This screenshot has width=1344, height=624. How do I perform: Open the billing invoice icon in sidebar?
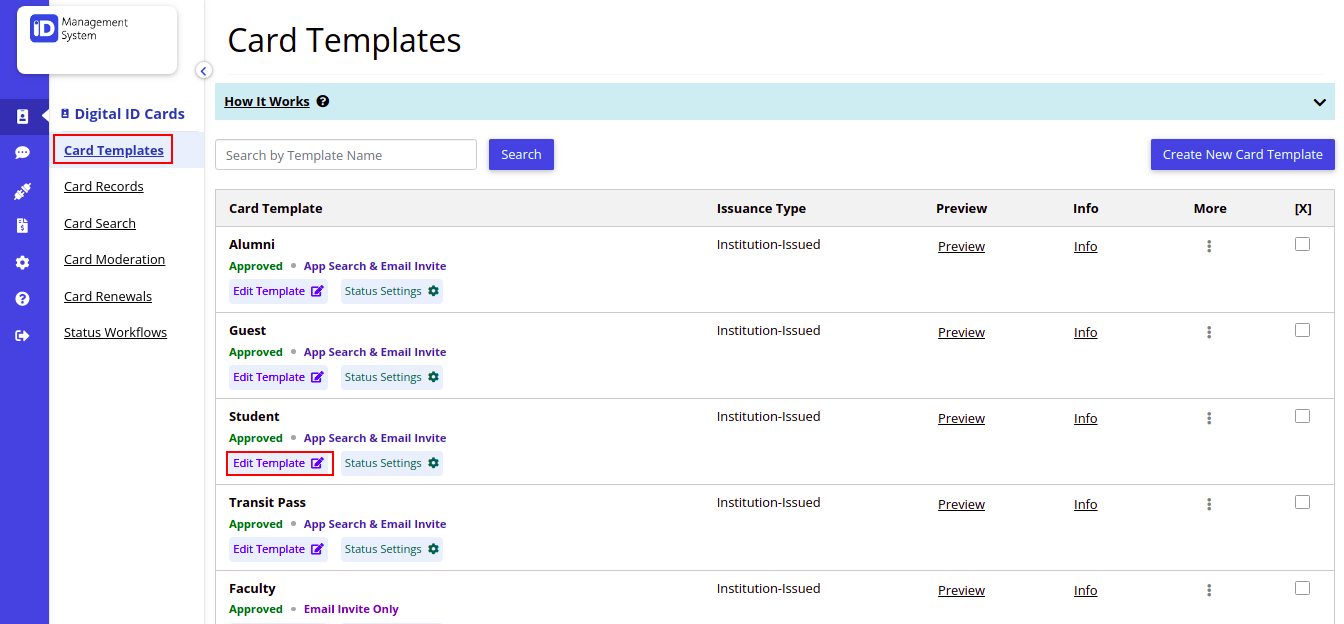[x=24, y=226]
